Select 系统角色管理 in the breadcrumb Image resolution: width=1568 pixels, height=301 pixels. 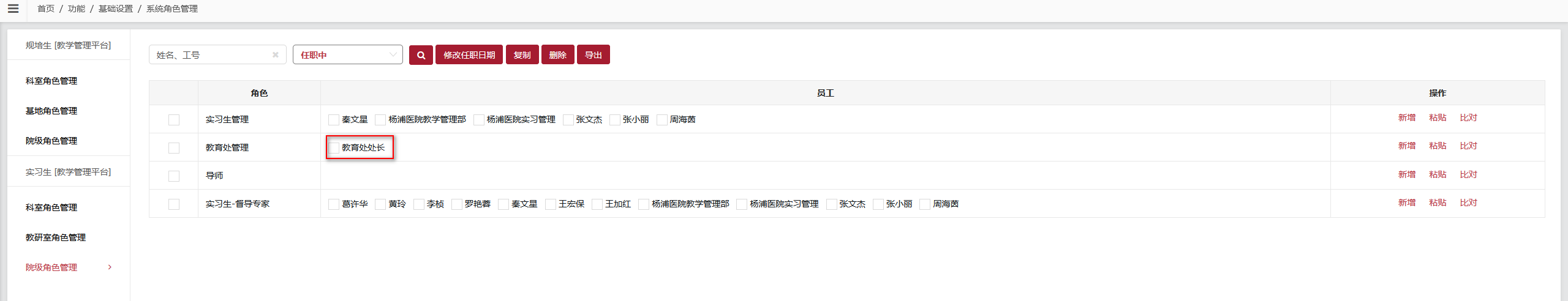pyautogui.click(x=172, y=9)
